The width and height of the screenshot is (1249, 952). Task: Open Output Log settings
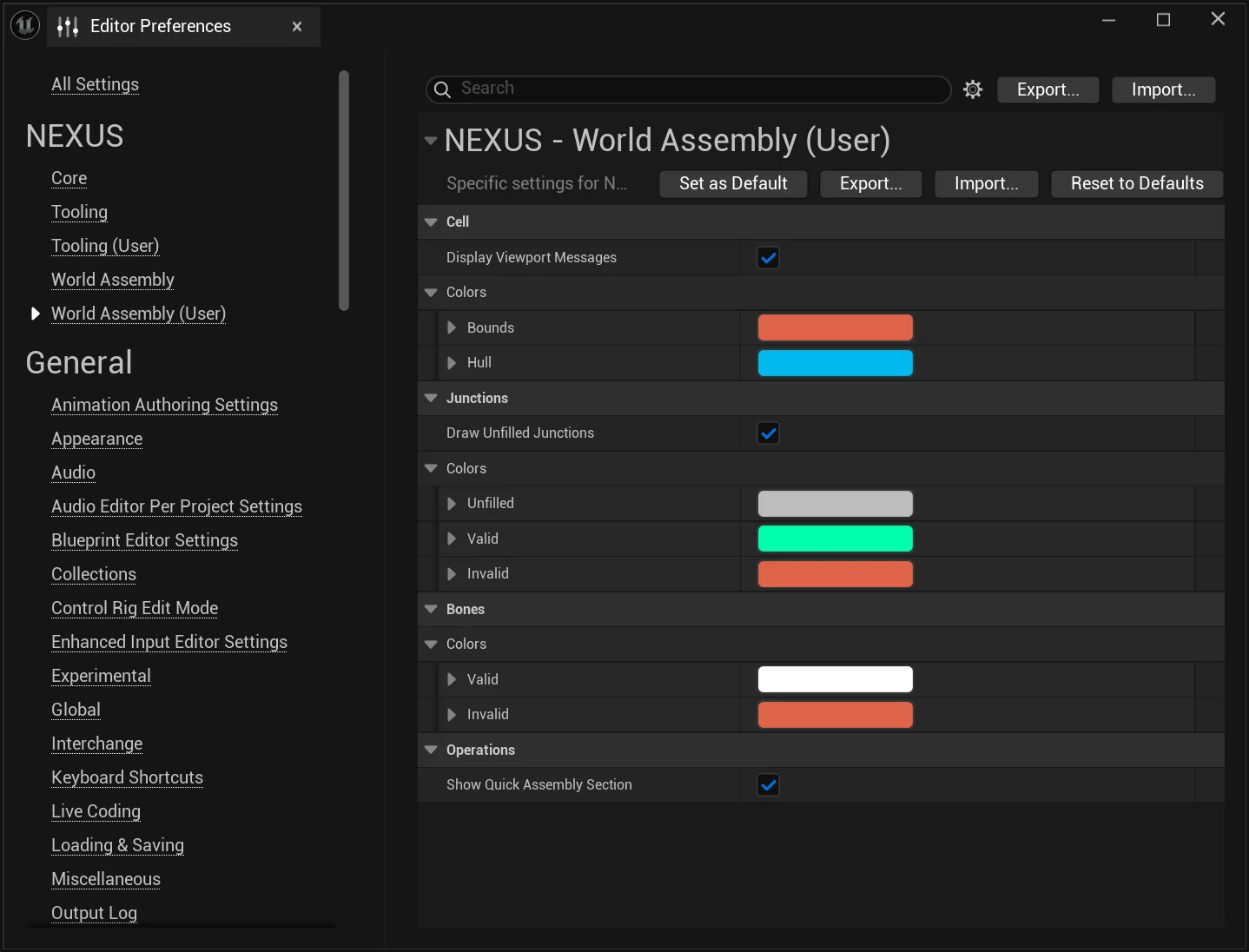[x=94, y=913]
